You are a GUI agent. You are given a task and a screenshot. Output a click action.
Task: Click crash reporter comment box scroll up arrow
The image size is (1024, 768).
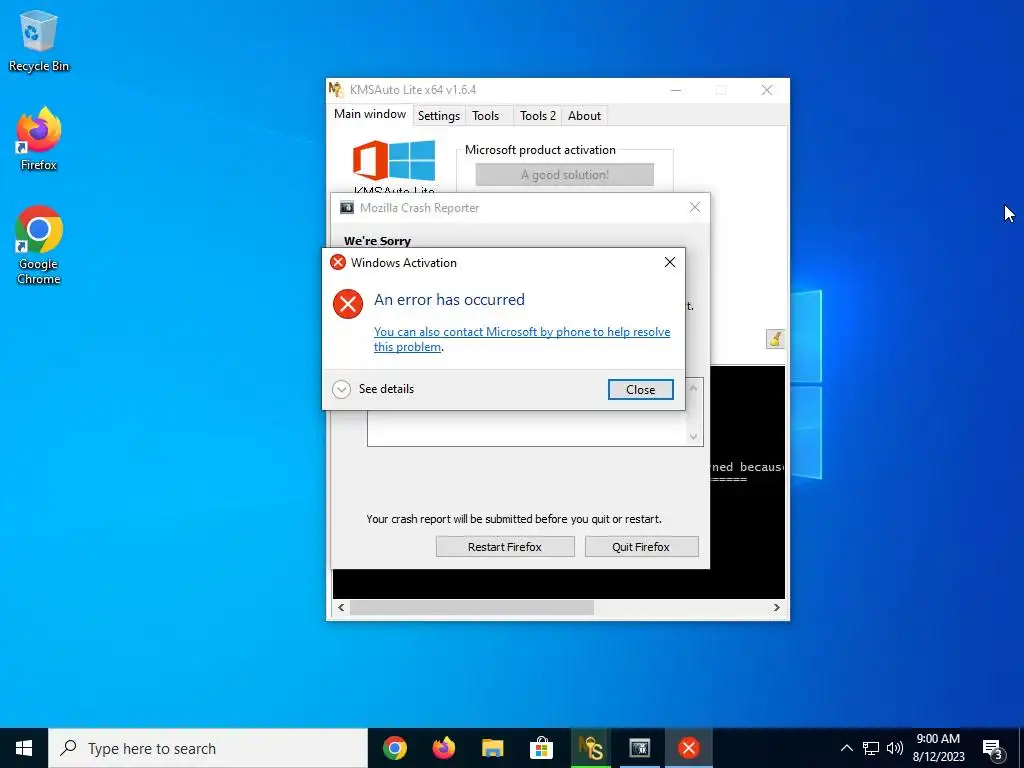click(694, 388)
